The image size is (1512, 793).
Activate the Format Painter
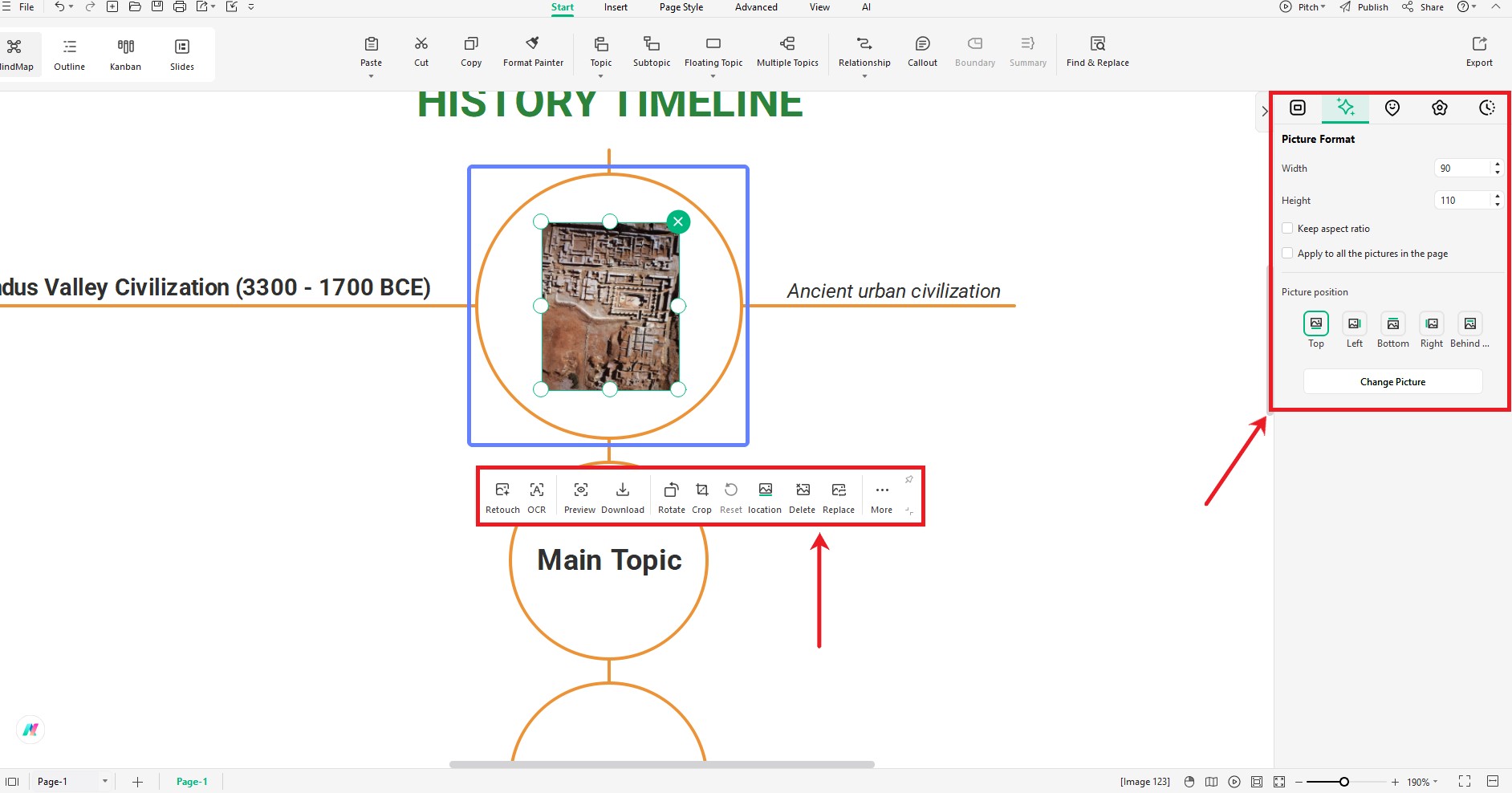pos(533,51)
